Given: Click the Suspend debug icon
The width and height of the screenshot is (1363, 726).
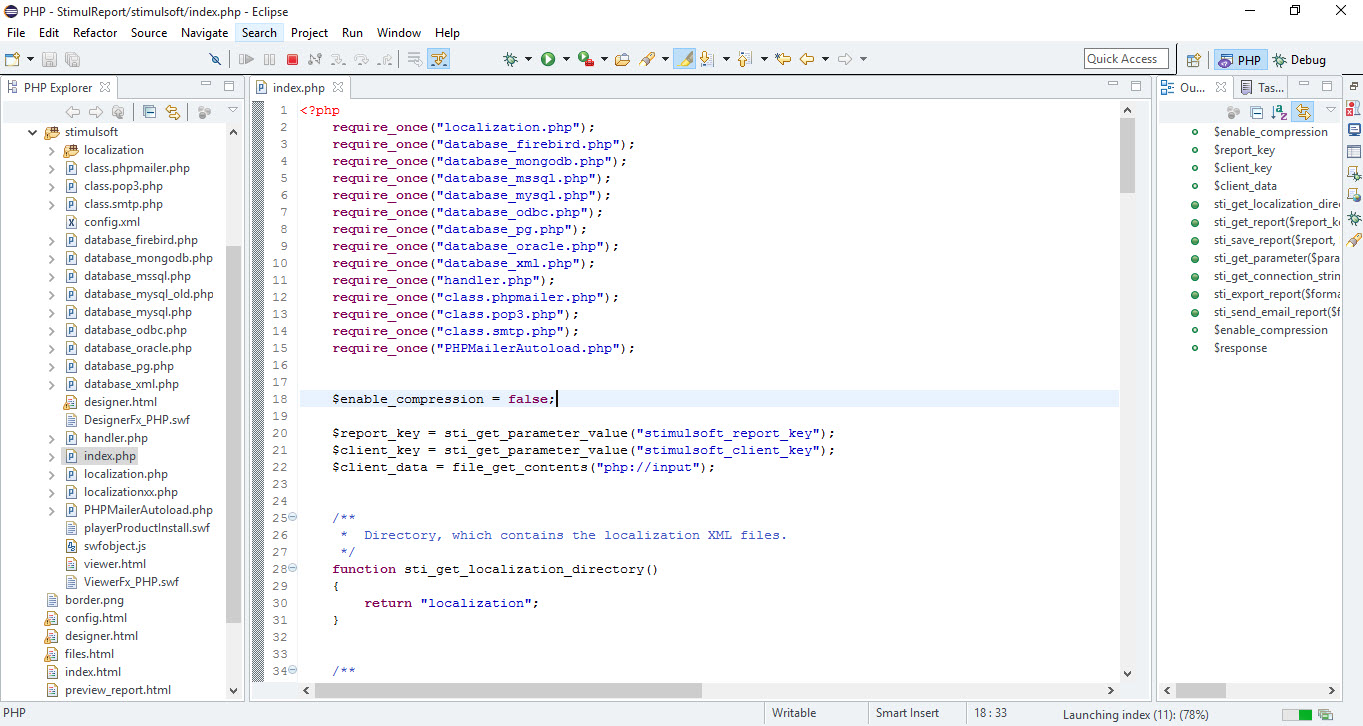Looking at the screenshot, I should (269, 59).
